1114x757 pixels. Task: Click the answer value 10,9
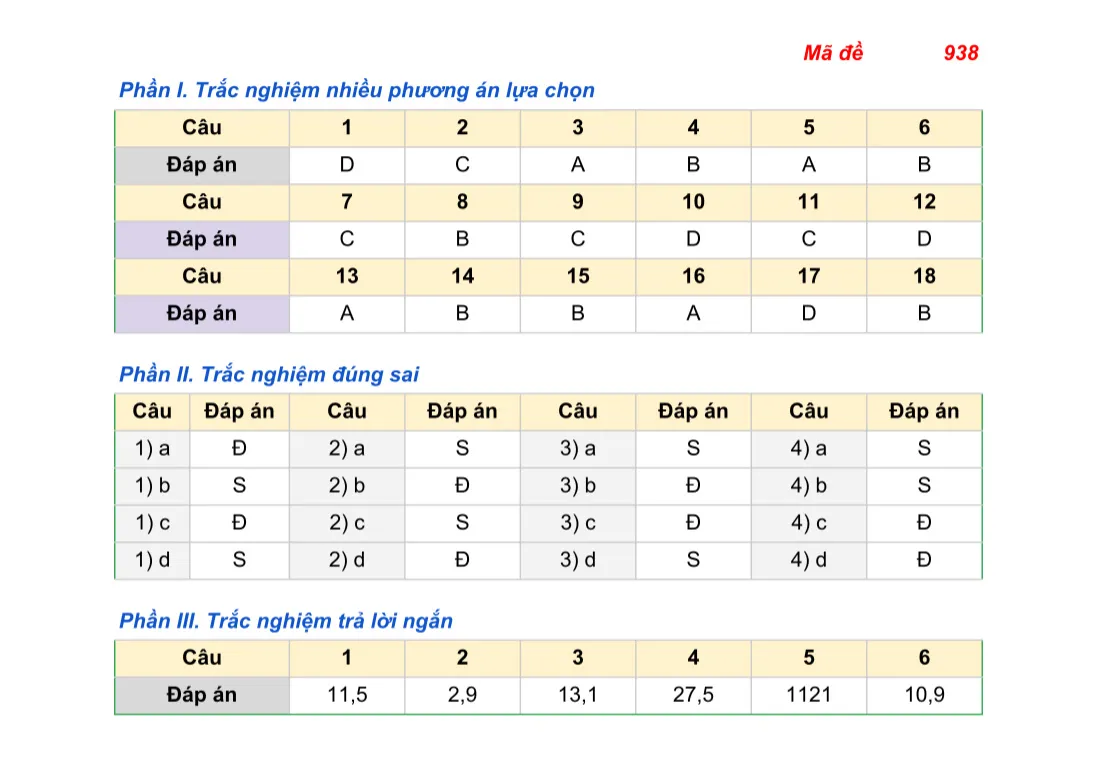coord(924,695)
